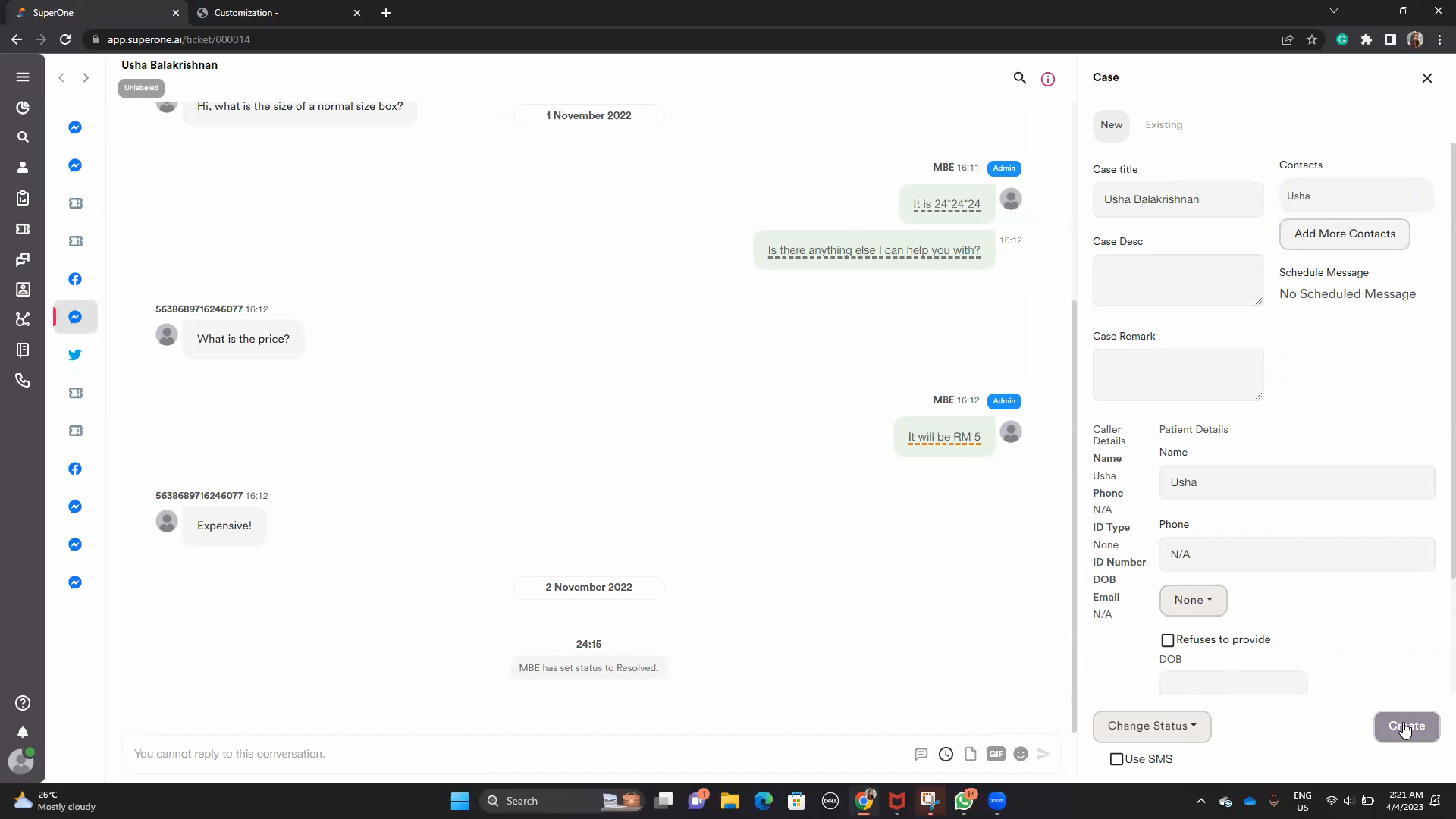Open a new browser tab
1456x819 pixels.
click(386, 13)
